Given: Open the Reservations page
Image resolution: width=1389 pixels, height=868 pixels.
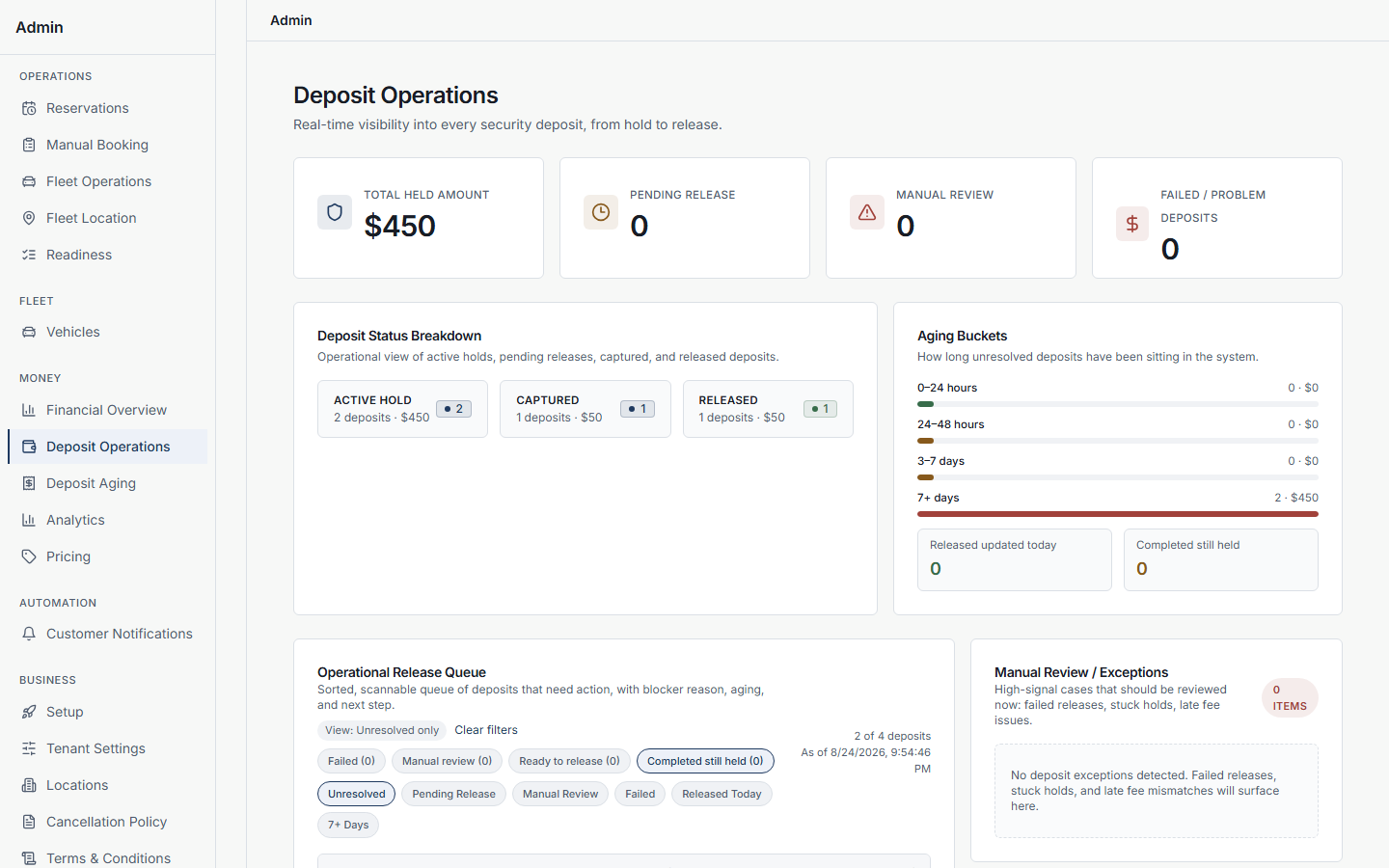Looking at the screenshot, I should pyautogui.click(x=107, y=108).
